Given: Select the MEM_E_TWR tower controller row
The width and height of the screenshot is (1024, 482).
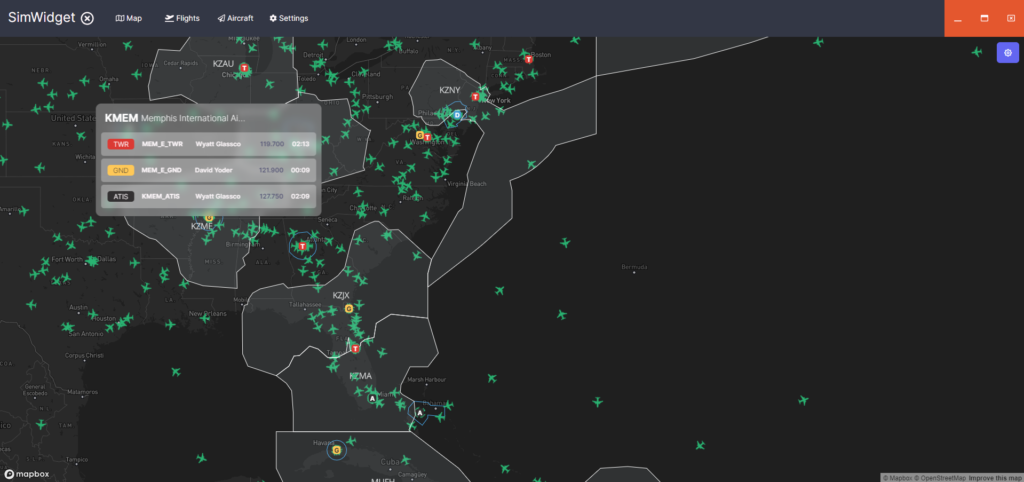Looking at the screenshot, I should tap(209, 144).
